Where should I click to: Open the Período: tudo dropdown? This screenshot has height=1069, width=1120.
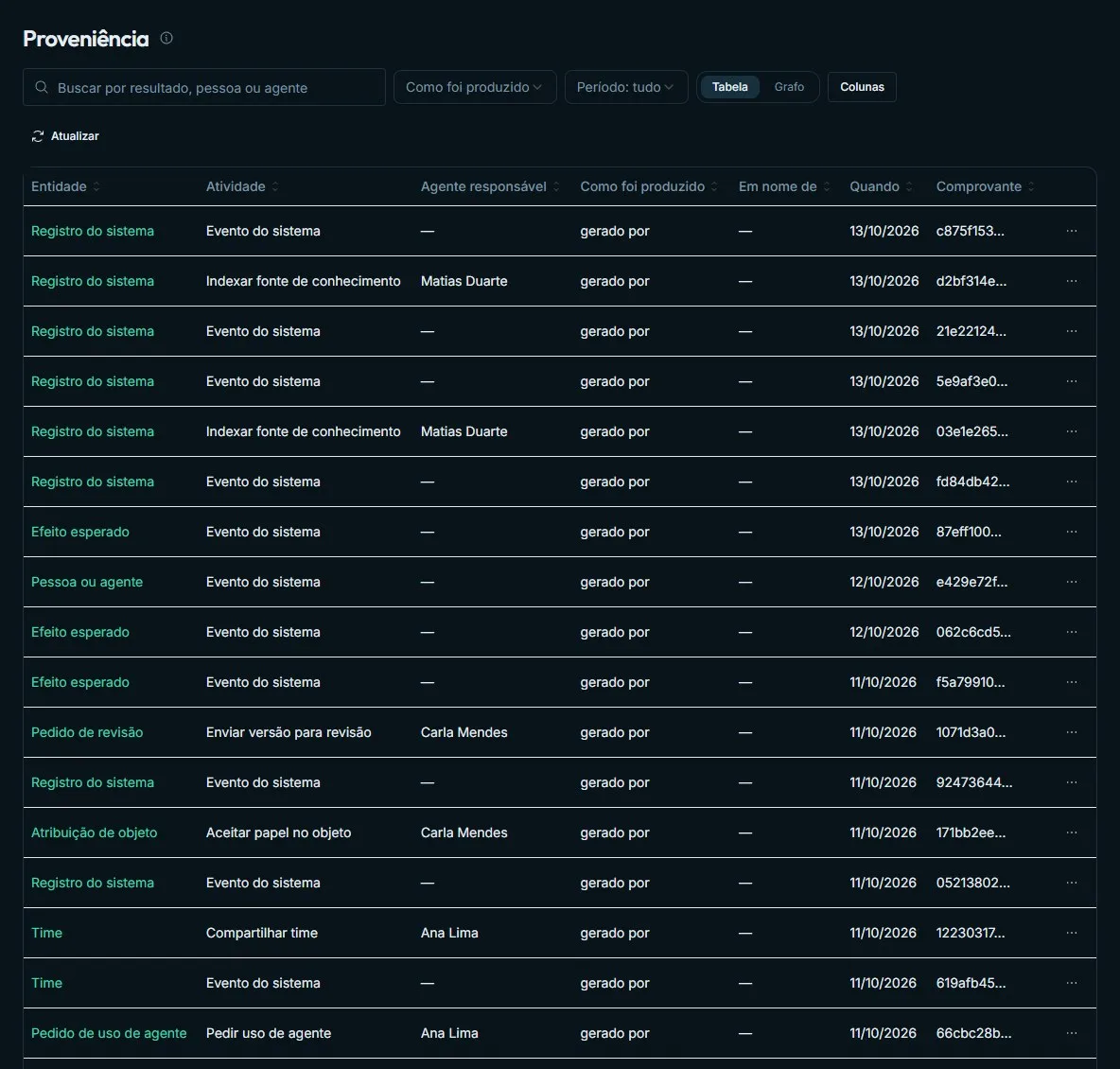click(x=625, y=87)
